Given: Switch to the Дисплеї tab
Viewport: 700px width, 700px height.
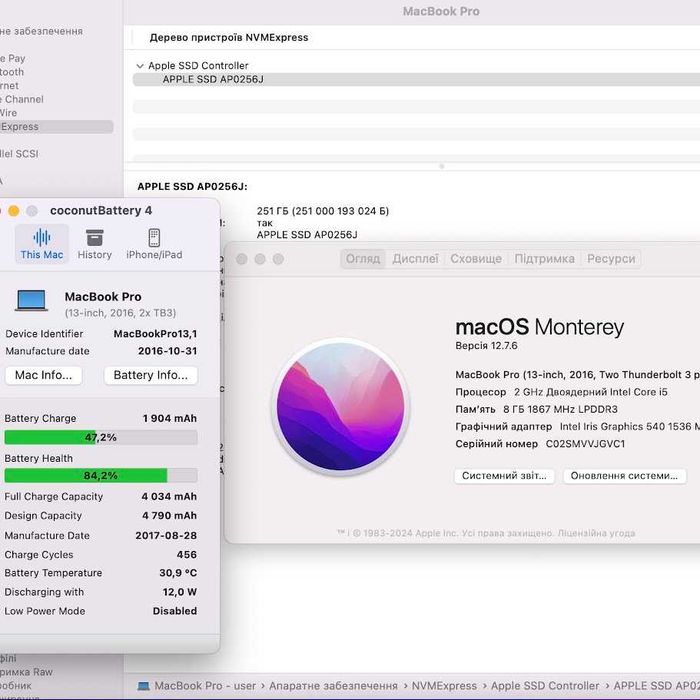Looking at the screenshot, I should 415,259.
